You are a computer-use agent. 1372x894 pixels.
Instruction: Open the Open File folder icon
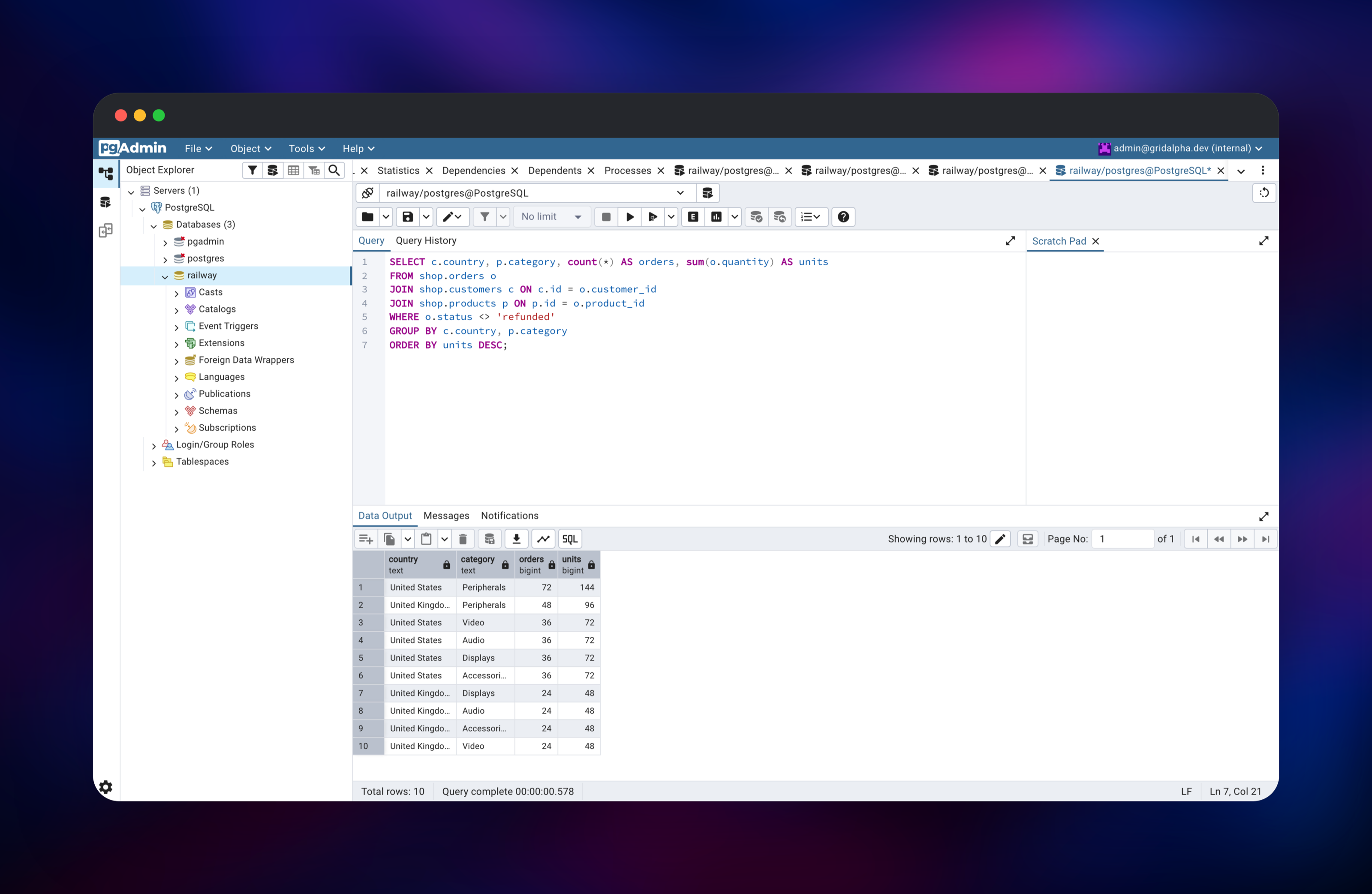pyautogui.click(x=367, y=217)
